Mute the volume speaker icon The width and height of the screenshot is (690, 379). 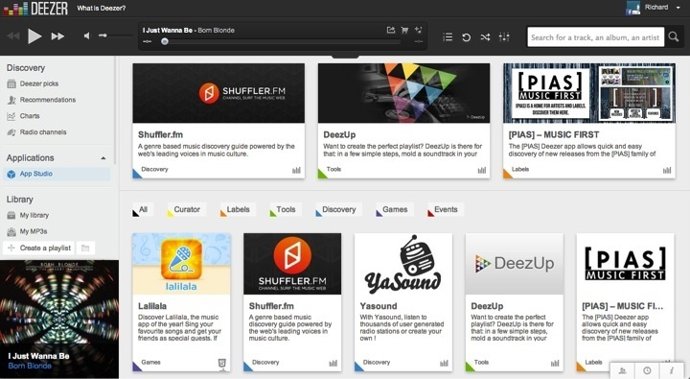coord(87,36)
